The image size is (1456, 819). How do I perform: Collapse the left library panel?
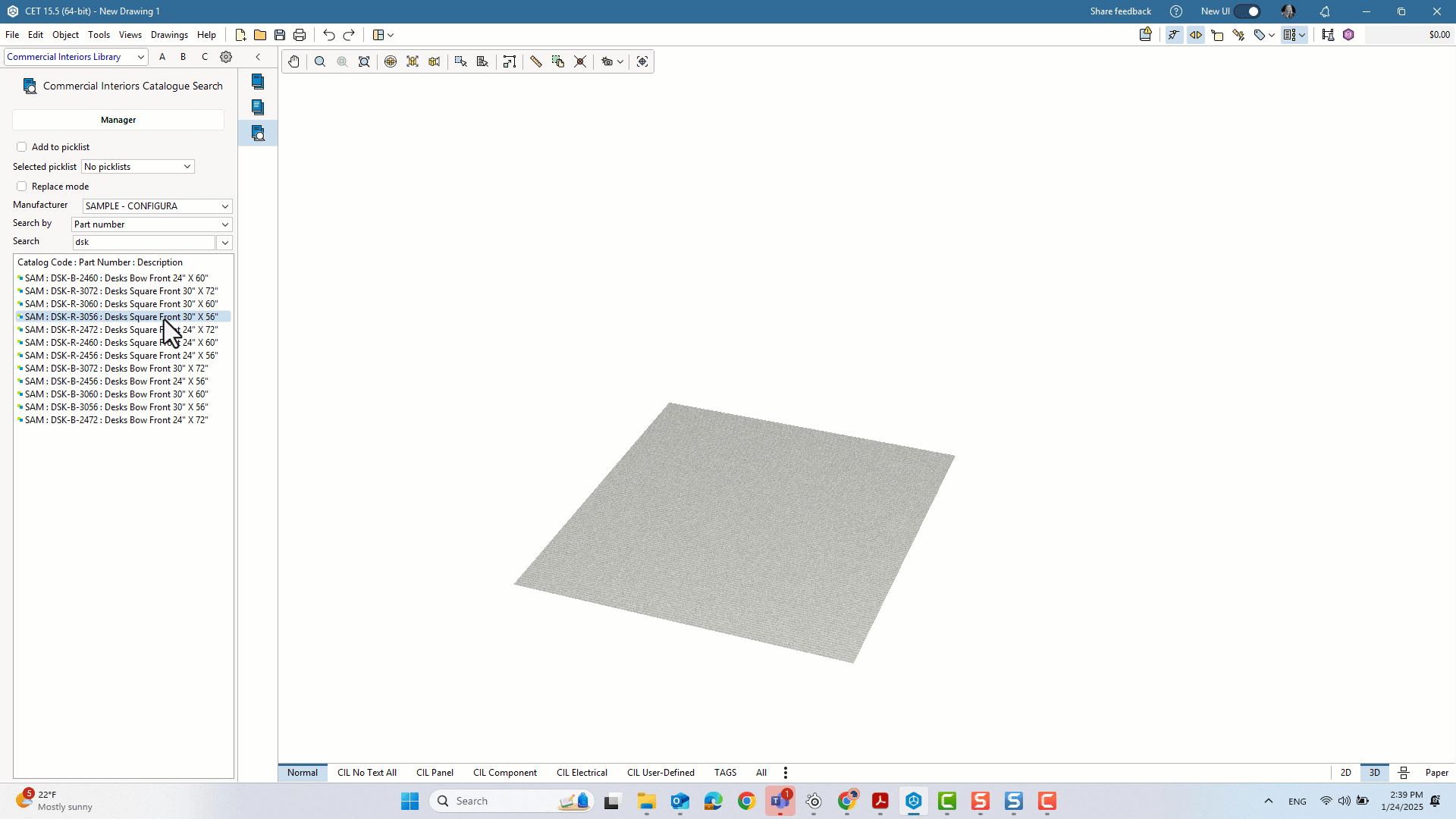[x=258, y=57]
